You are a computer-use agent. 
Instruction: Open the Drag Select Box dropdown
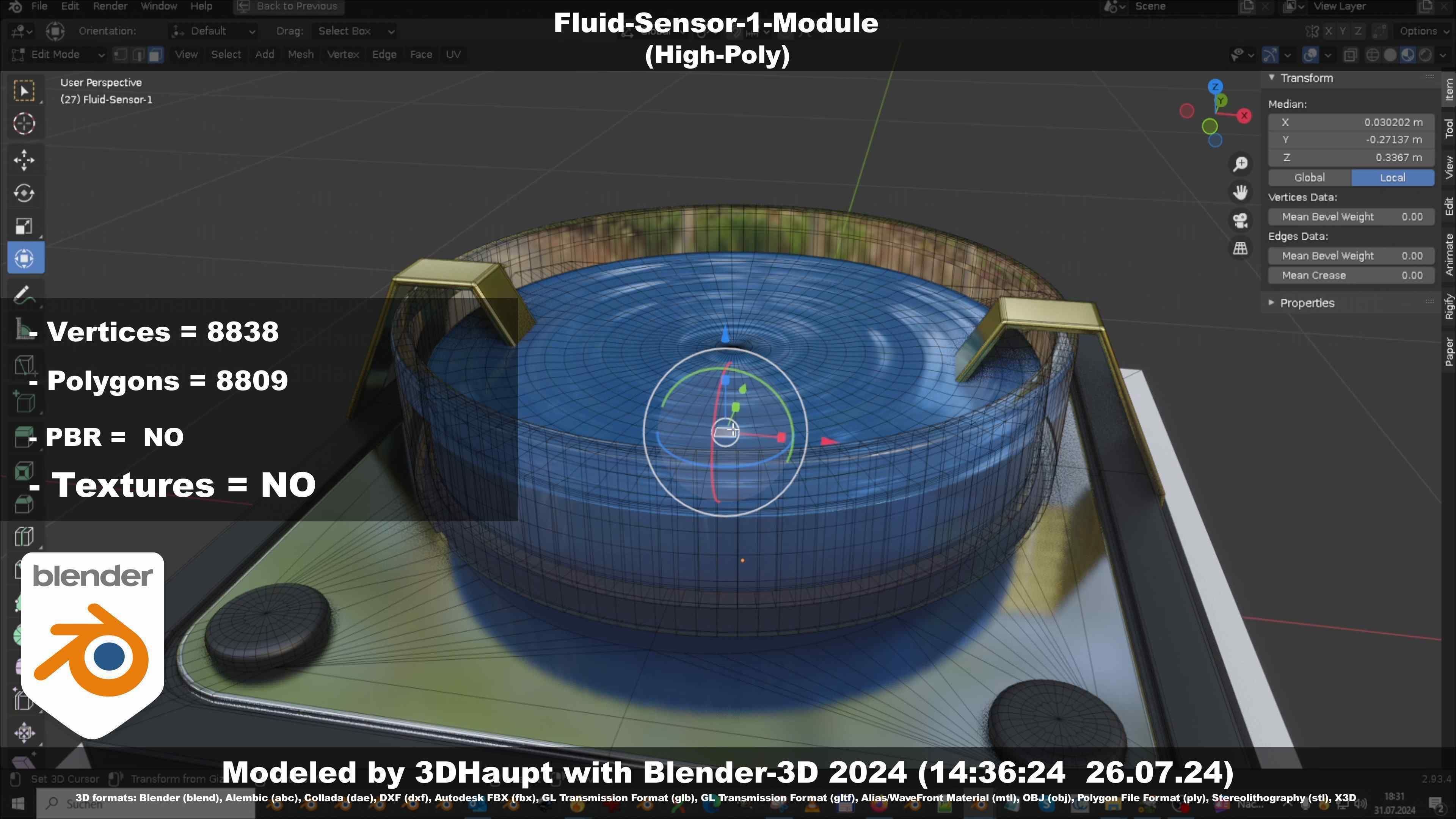point(354,31)
